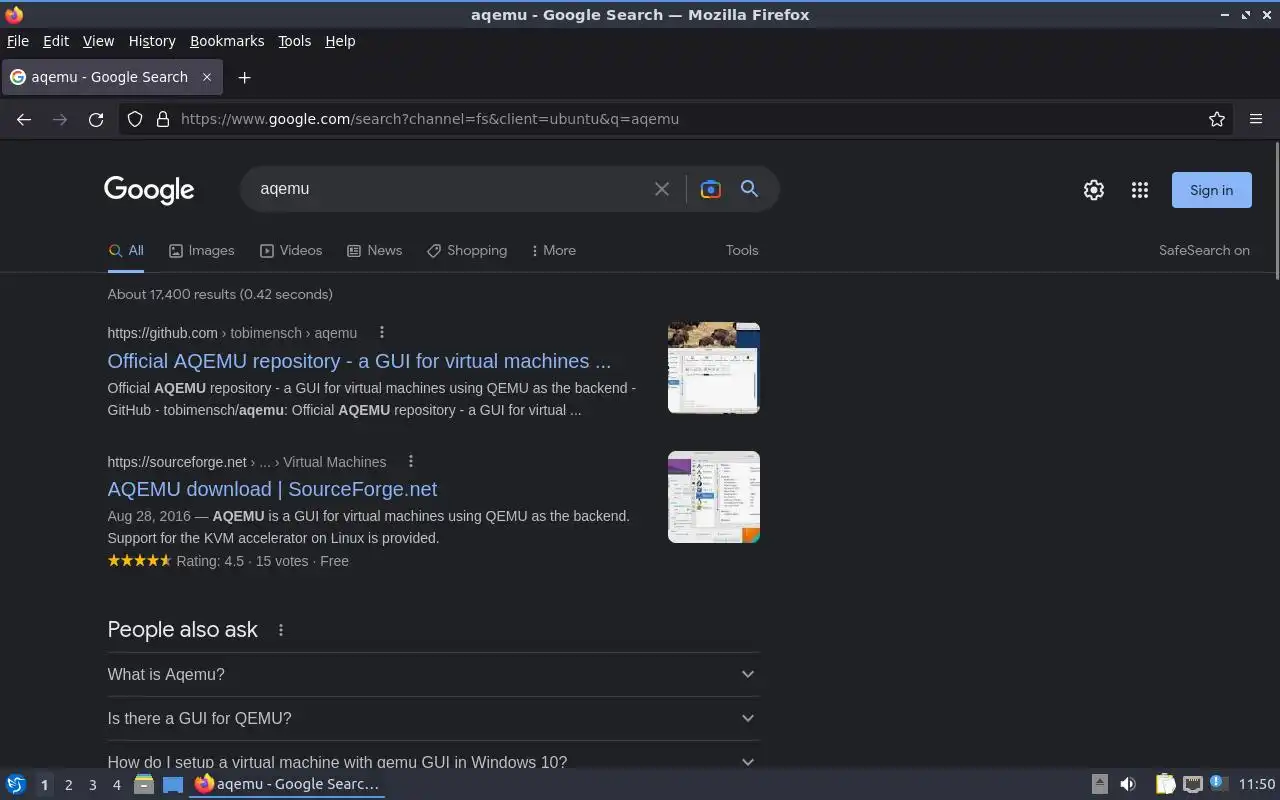Click the forward navigation arrow
The width and height of the screenshot is (1280, 800).
point(60,119)
